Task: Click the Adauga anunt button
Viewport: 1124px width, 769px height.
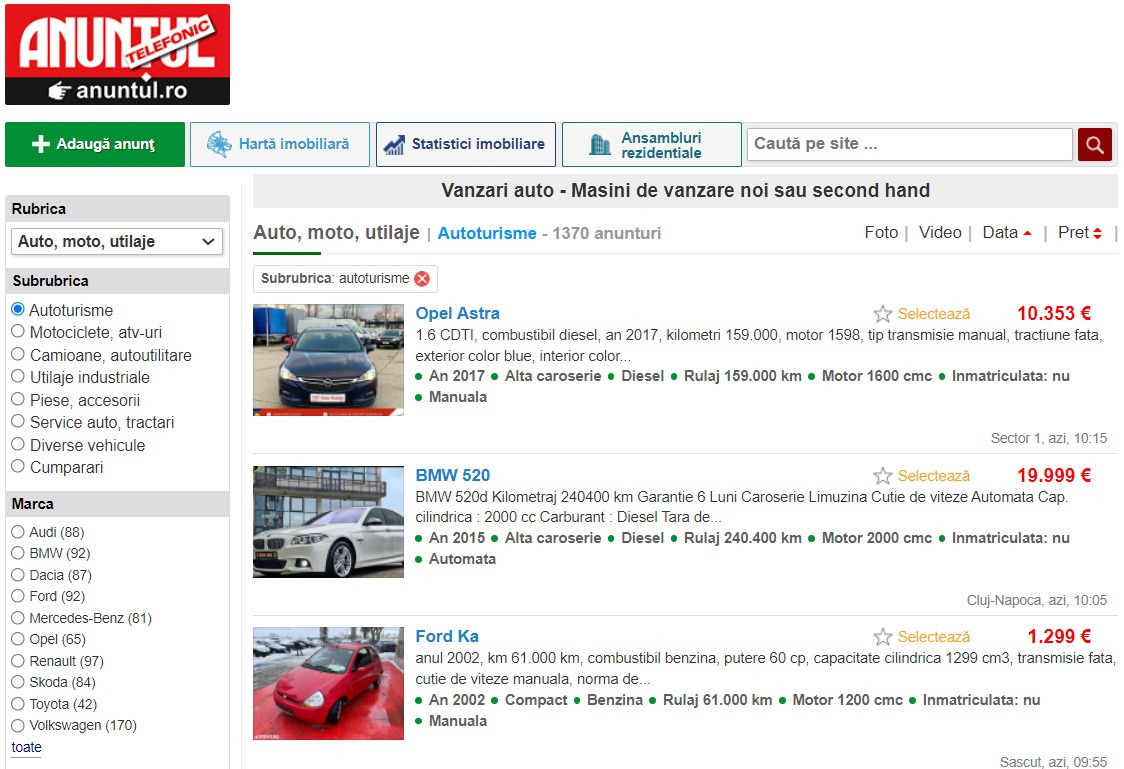Action: pos(95,144)
